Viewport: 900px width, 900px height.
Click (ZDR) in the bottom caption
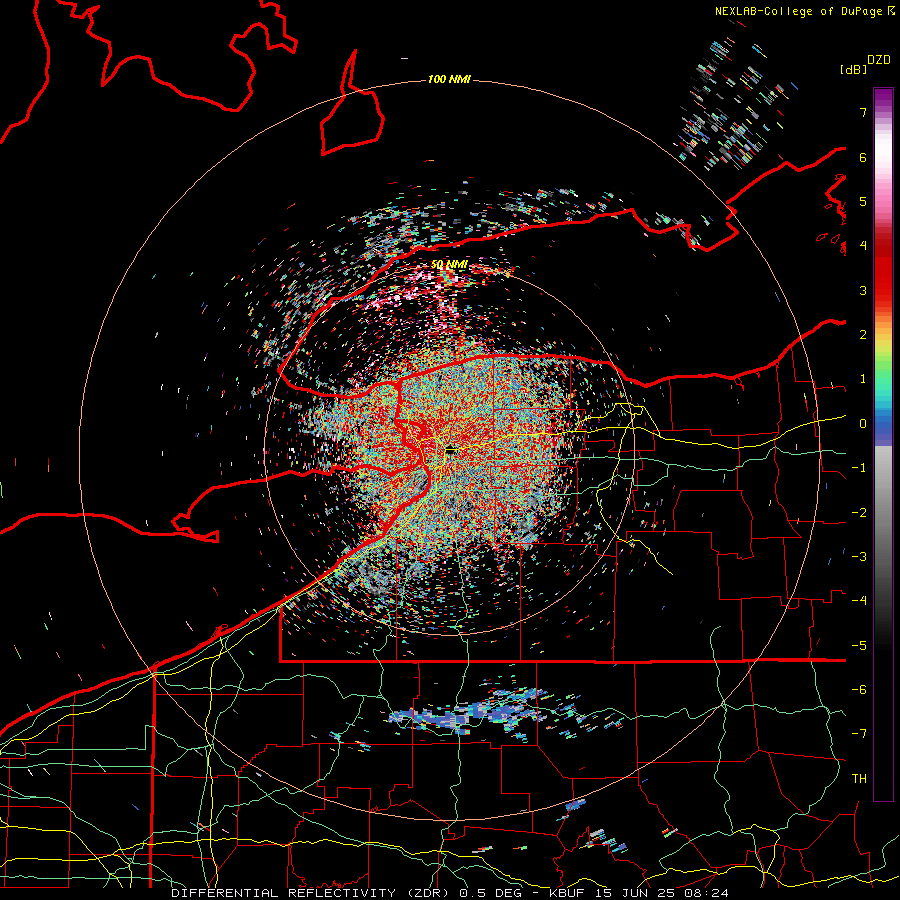coord(429,893)
